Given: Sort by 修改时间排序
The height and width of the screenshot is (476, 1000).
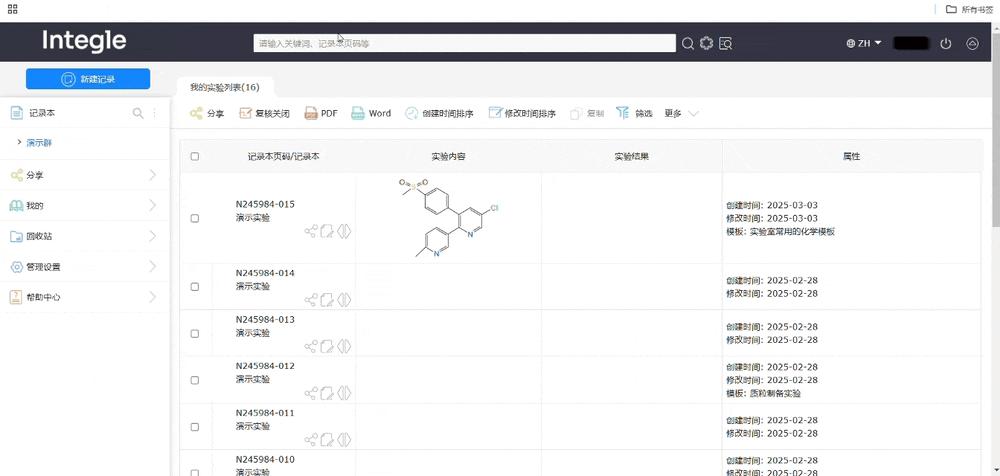Looking at the screenshot, I should click(x=522, y=114).
